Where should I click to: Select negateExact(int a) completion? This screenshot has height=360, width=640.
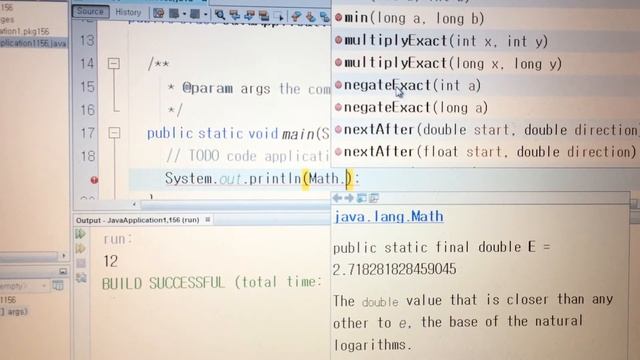[x=485, y=85]
